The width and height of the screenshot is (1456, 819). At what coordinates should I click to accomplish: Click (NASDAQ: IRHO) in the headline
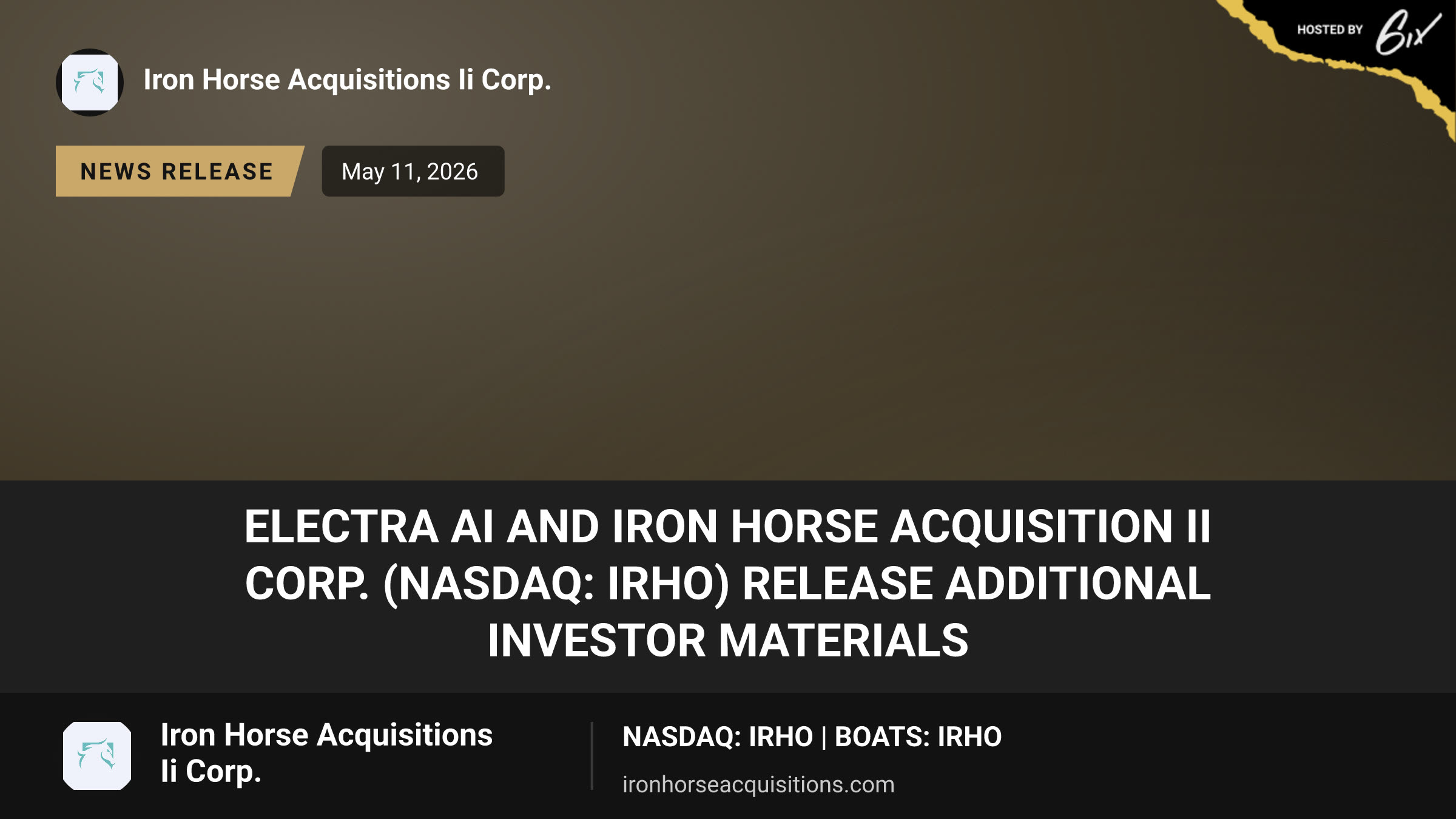tap(556, 584)
